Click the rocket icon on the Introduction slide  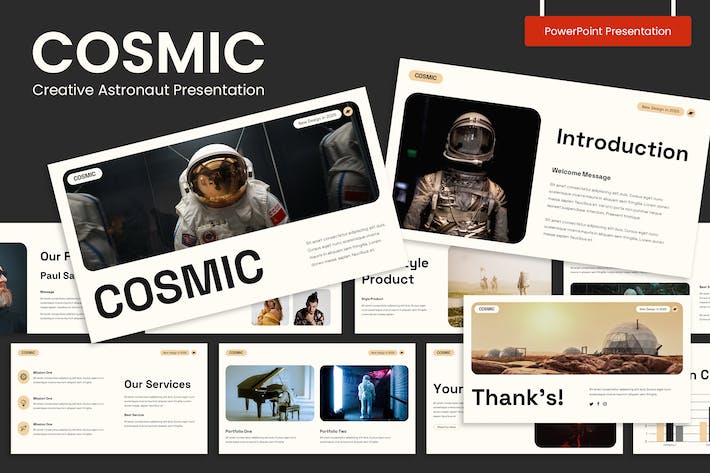(691, 113)
